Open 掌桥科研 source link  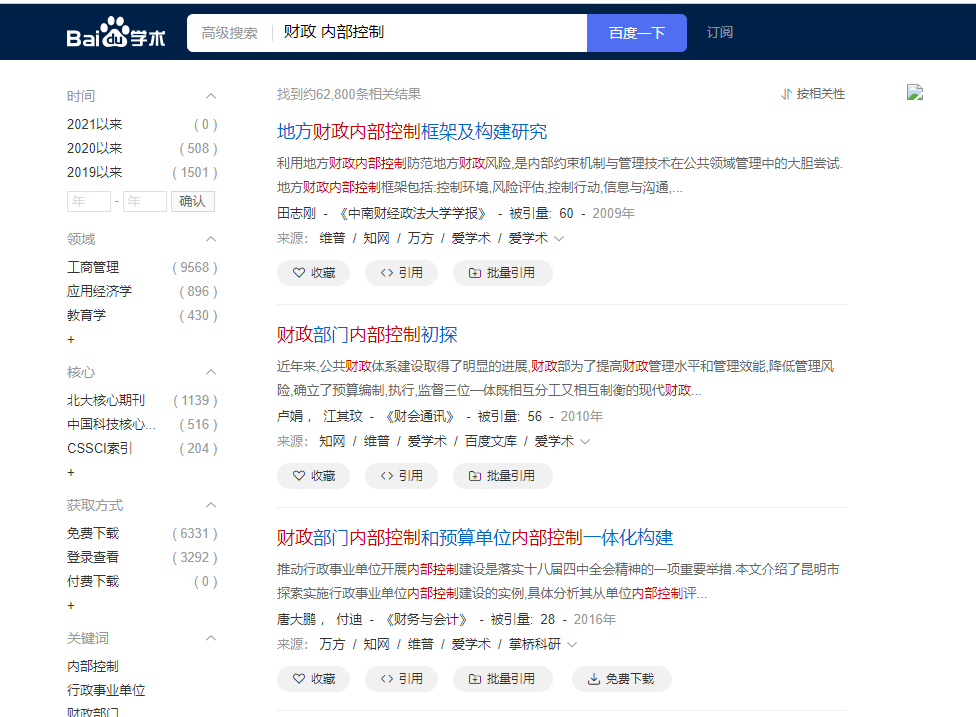click(x=535, y=644)
